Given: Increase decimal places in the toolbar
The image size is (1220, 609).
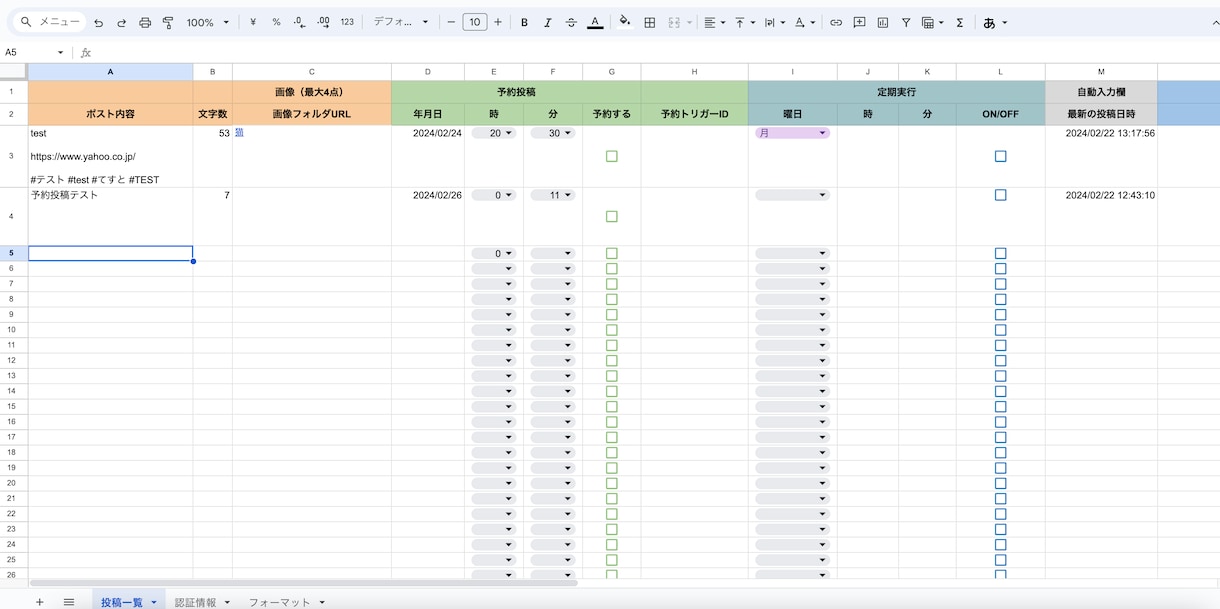Looking at the screenshot, I should coord(323,22).
